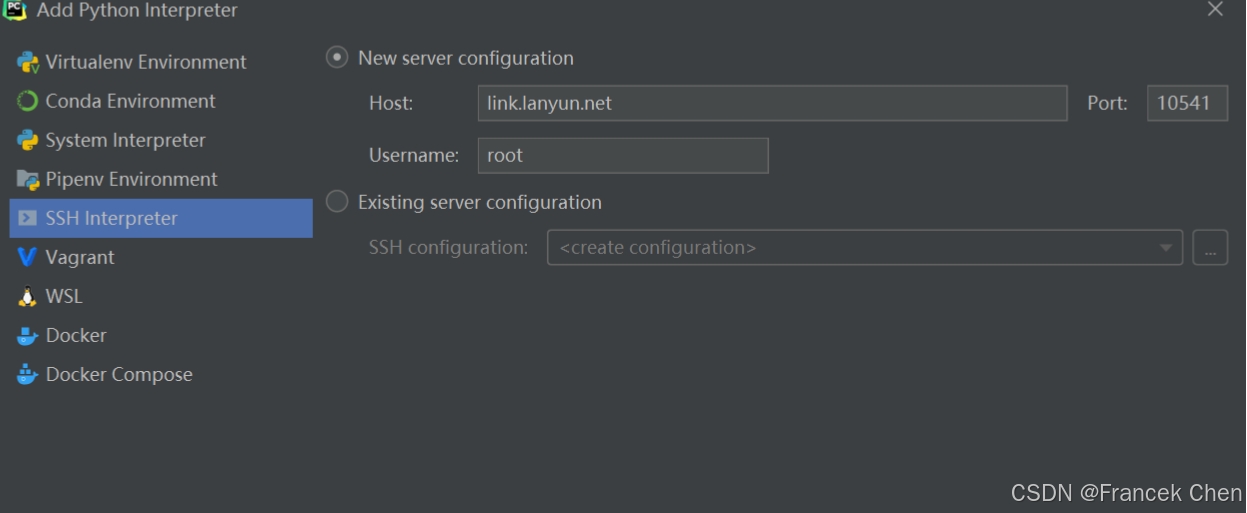Click the SSH configuration: label
Screen dimensions: 1247x513
click(449, 247)
